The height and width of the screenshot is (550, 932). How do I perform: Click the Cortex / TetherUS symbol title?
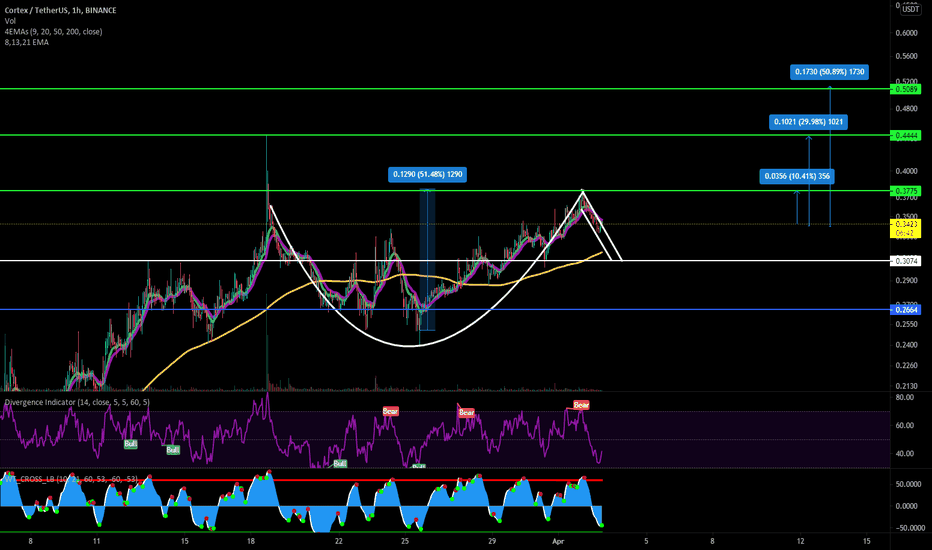61,10
